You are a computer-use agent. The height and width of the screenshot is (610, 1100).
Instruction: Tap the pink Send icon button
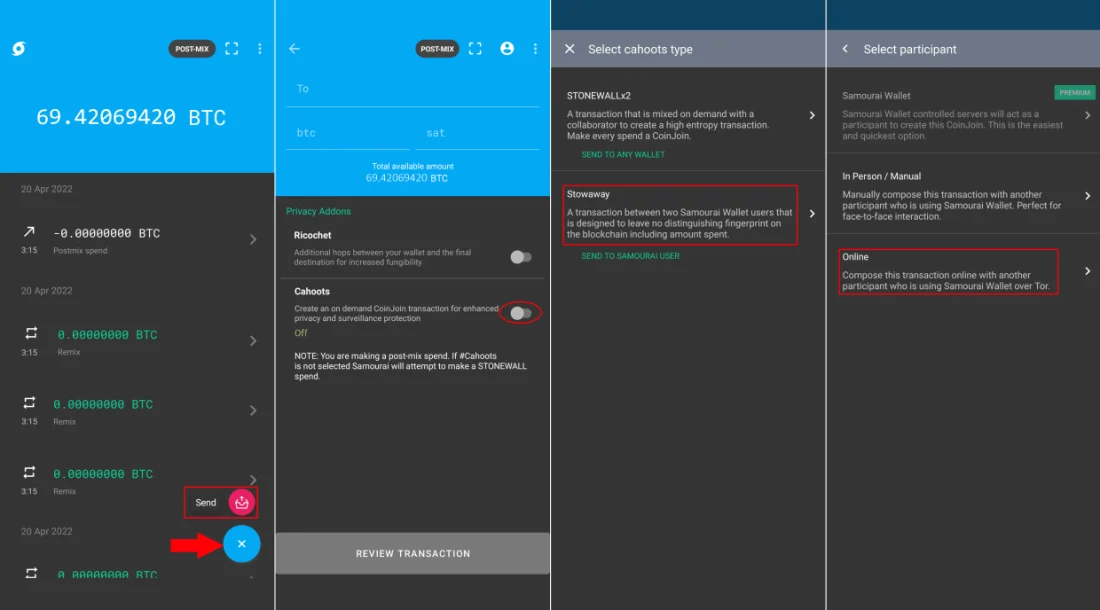click(241, 503)
